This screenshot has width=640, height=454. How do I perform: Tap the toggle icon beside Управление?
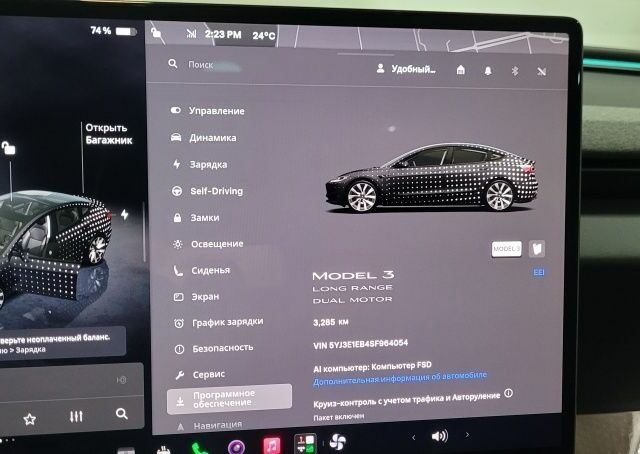(x=176, y=110)
